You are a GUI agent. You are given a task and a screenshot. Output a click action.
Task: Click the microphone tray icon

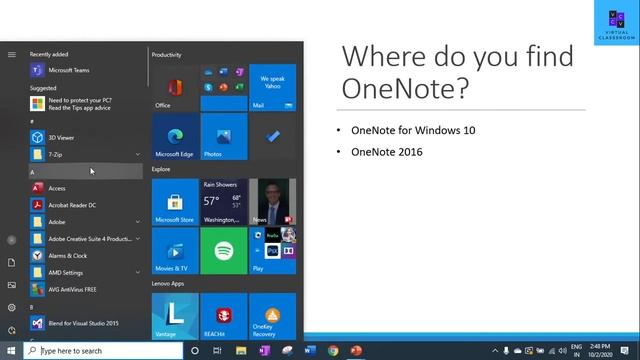click(x=506, y=351)
